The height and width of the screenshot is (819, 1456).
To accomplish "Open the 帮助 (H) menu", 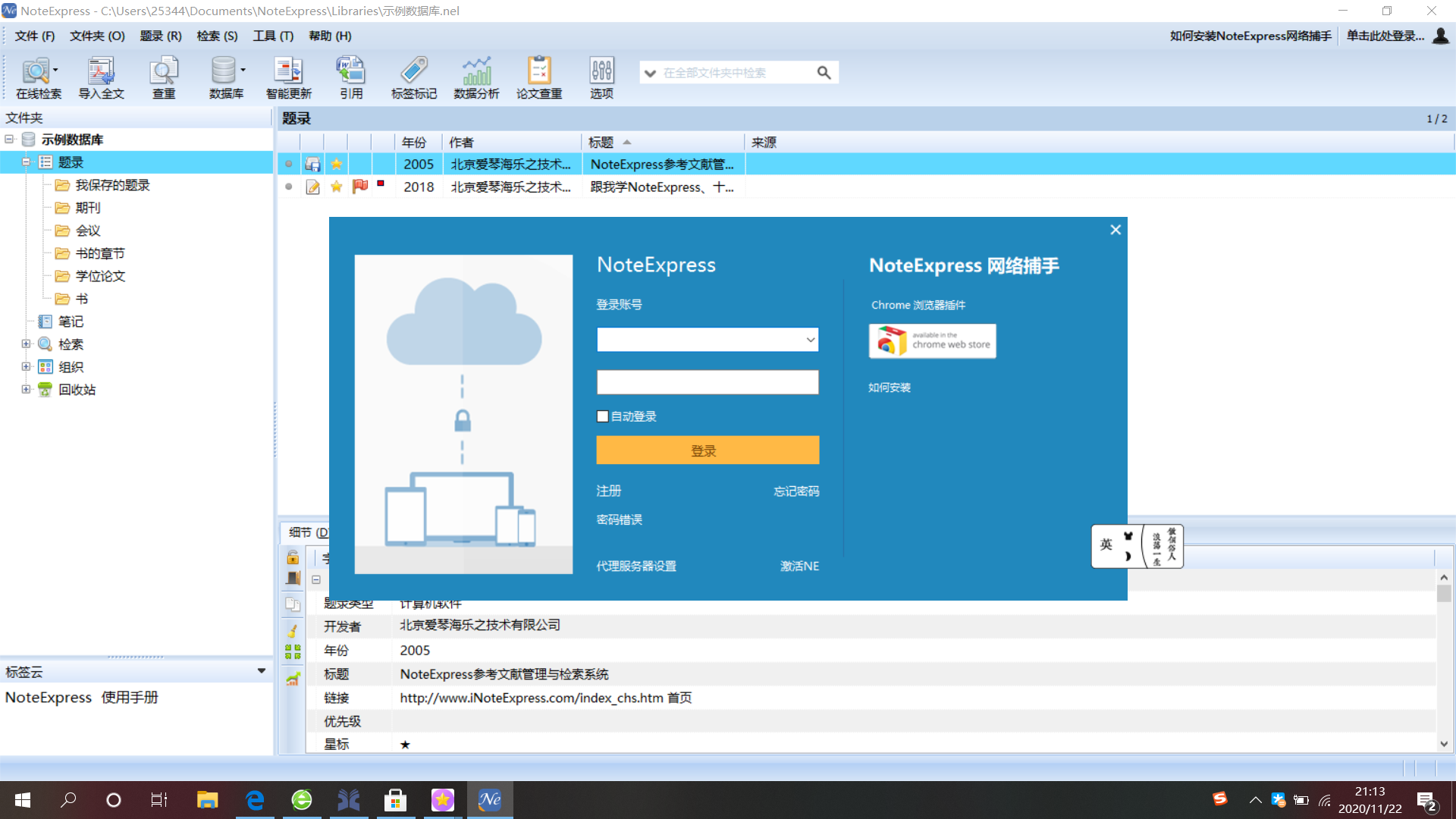I will tap(330, 36).
